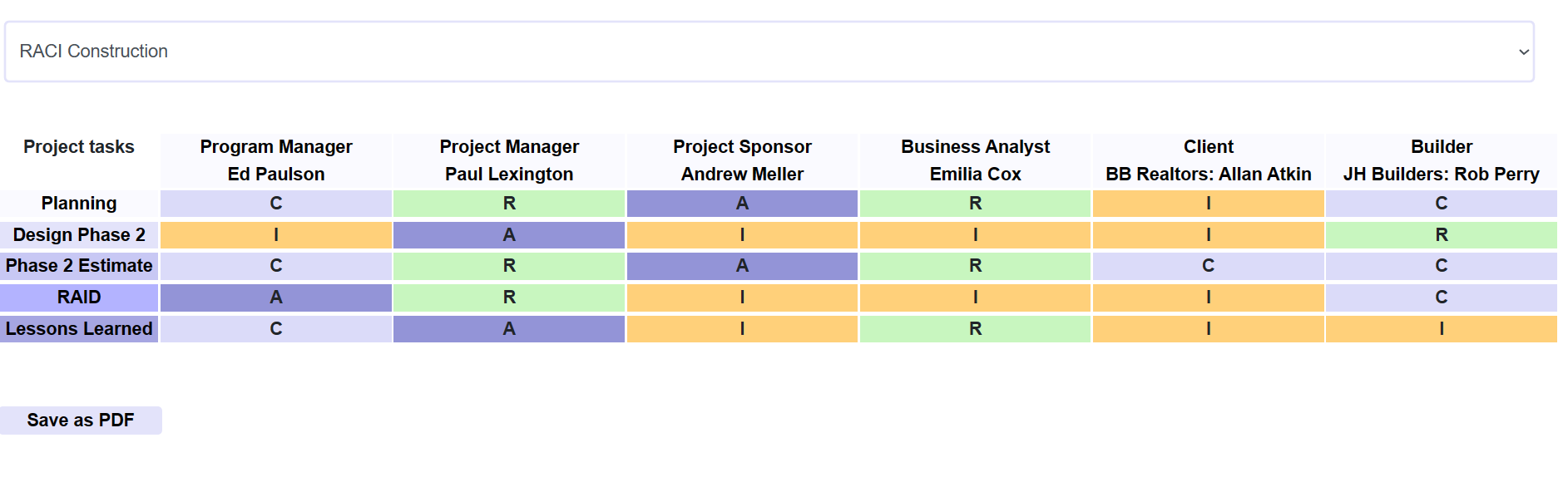Screen dimensions: 1568x482
Task: Select the Project Sponsor Andrew Meller header
Action: [x=742, y=160]
